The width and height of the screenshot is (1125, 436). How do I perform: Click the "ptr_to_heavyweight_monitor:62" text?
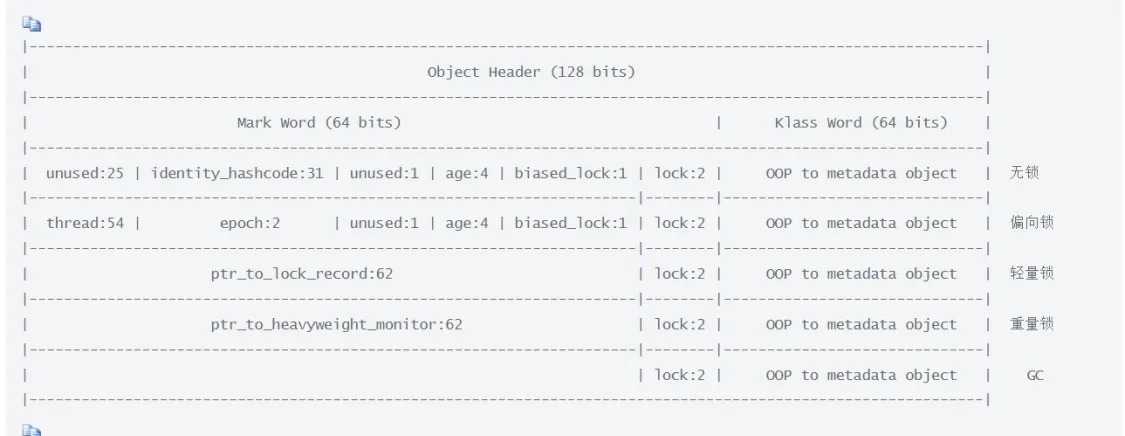tap(336, 324)
